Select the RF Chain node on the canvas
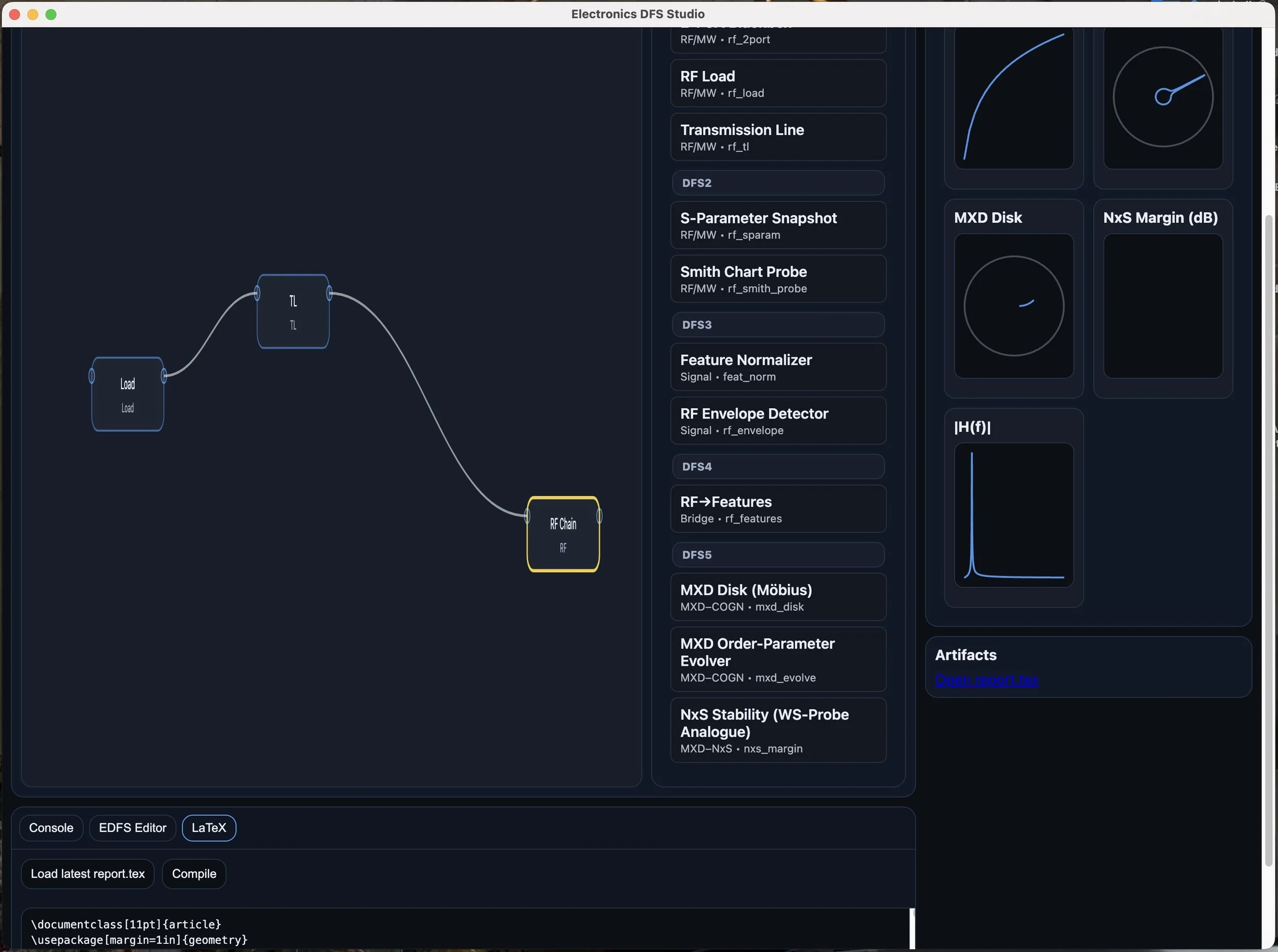Image resolution: width=1278 pixels, height=952 pixels. point(563,533)
